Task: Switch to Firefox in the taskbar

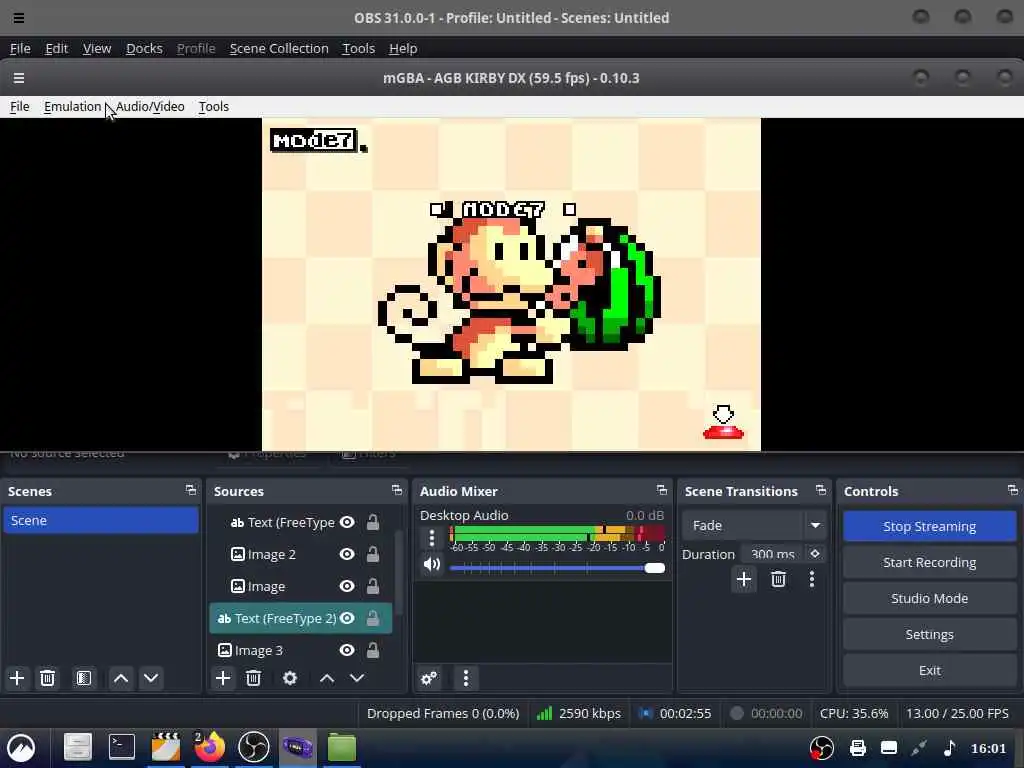Action: pos(209,746)
